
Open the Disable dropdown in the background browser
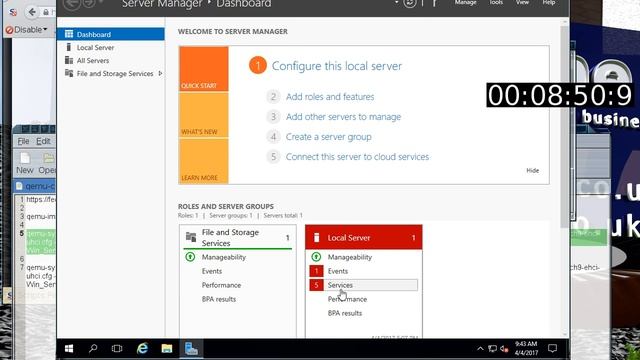(x=27, y=30)
